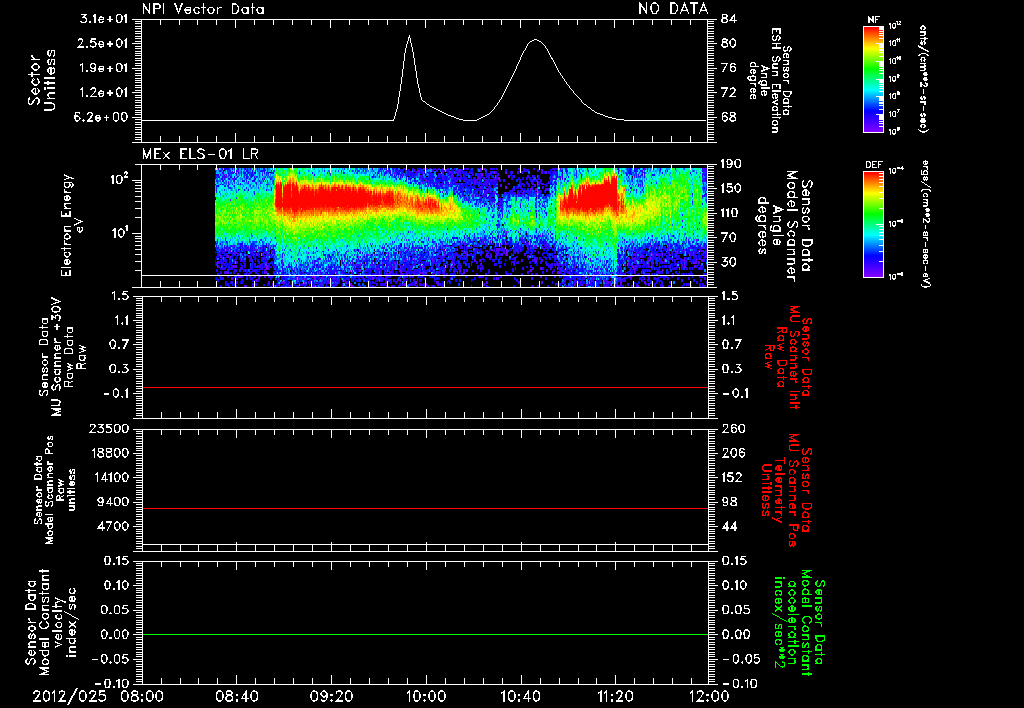Click the '72' sun elevation tick
Viewport: 1024px width, 708px height.
(729, 93)
